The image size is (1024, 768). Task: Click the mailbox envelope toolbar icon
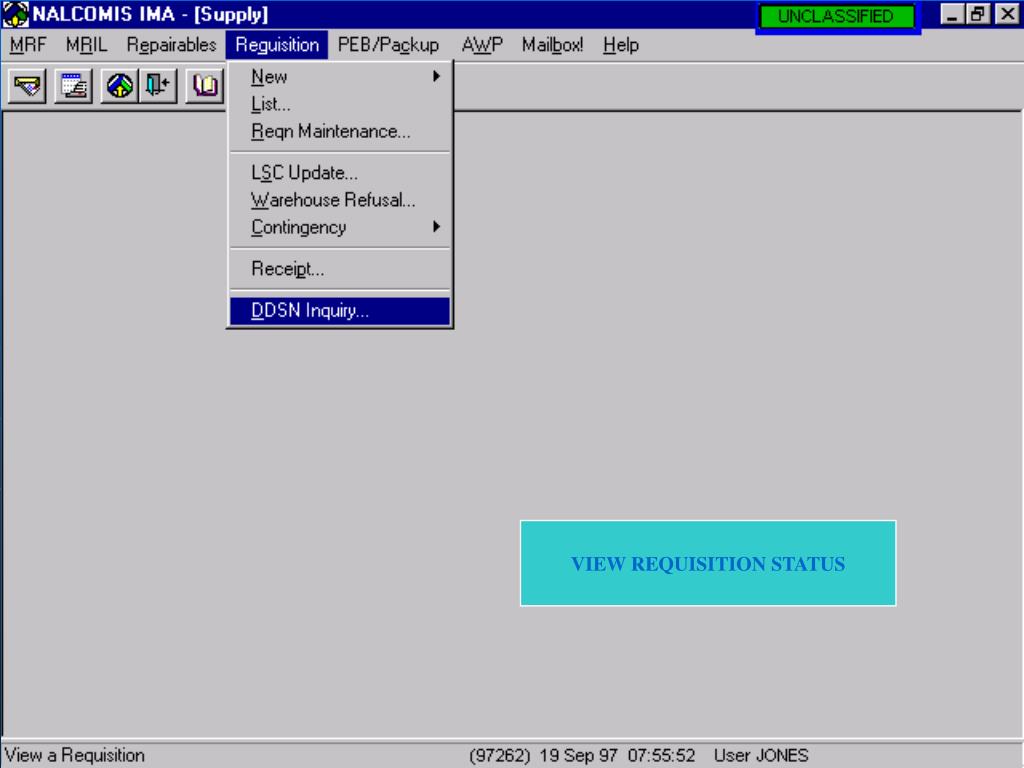[x=27, y=86]
